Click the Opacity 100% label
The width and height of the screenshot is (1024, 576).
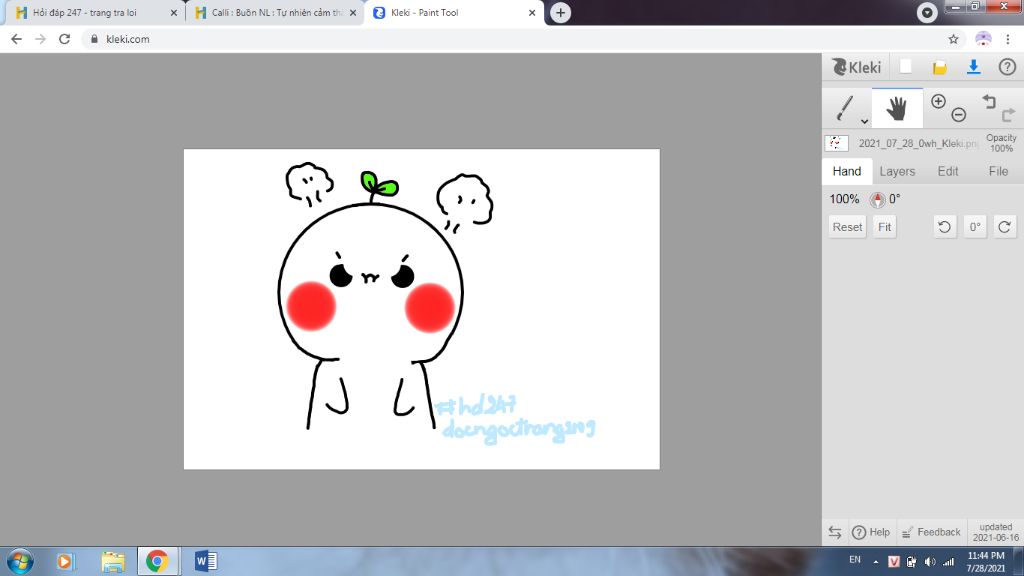(x=1001, y=143)
